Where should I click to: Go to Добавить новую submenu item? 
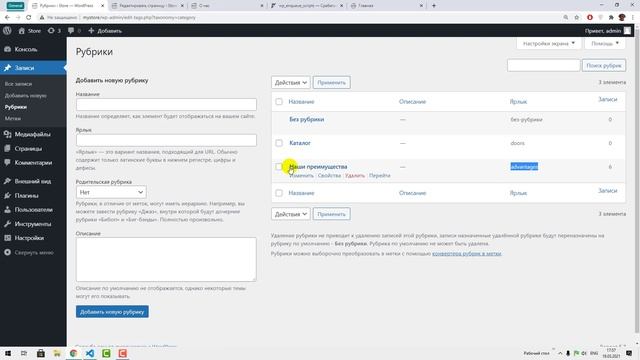pyautogui.click(x=26, y=96)
